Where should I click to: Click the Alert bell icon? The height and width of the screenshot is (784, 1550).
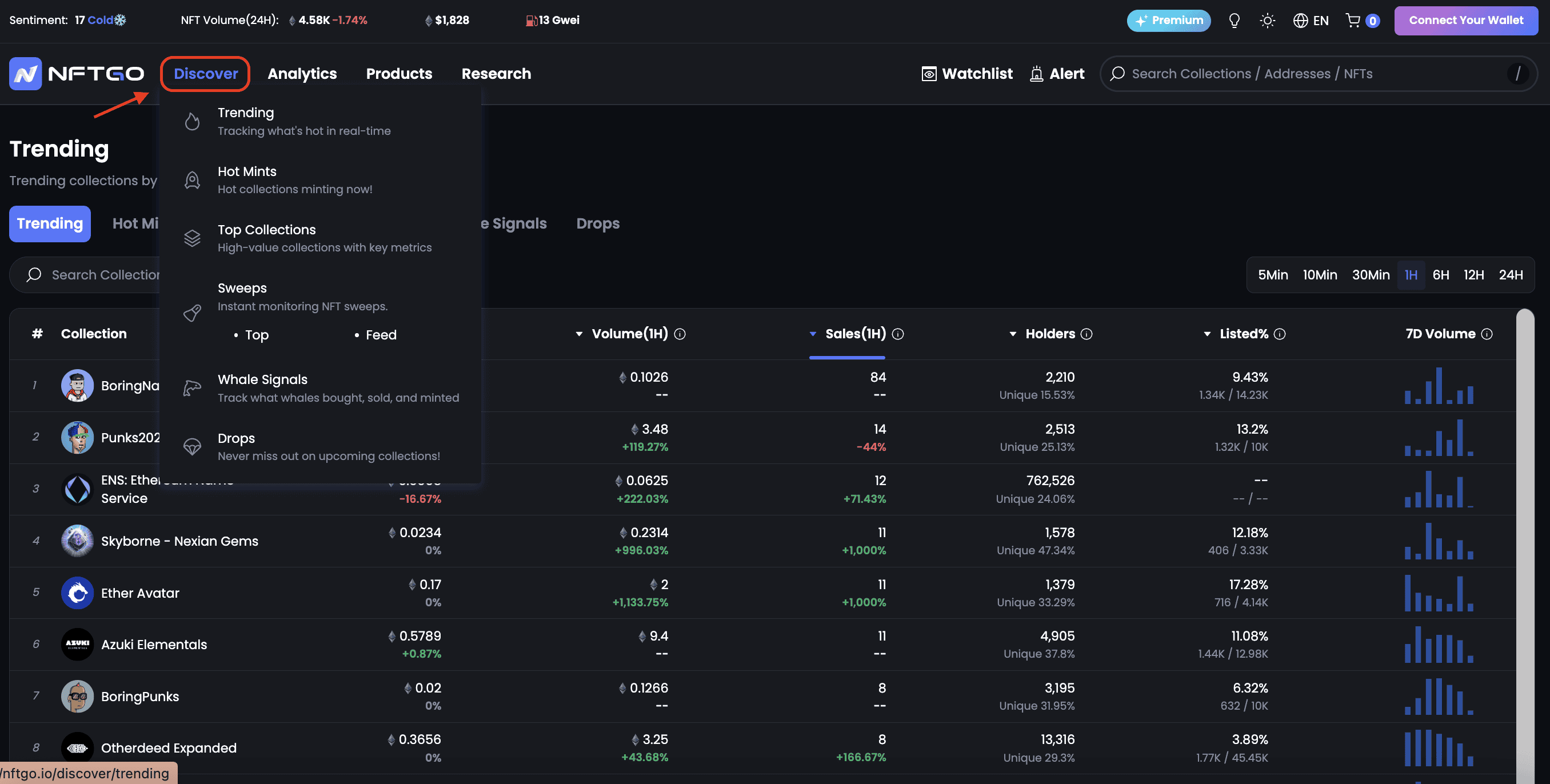click(1036, 74)
